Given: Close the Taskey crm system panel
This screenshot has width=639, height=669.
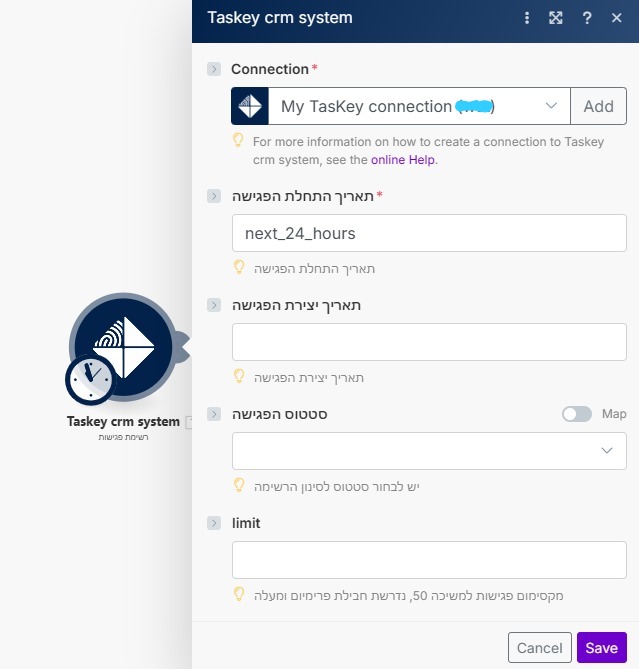Looking at the screenshot, I should (x=616, y=18).
